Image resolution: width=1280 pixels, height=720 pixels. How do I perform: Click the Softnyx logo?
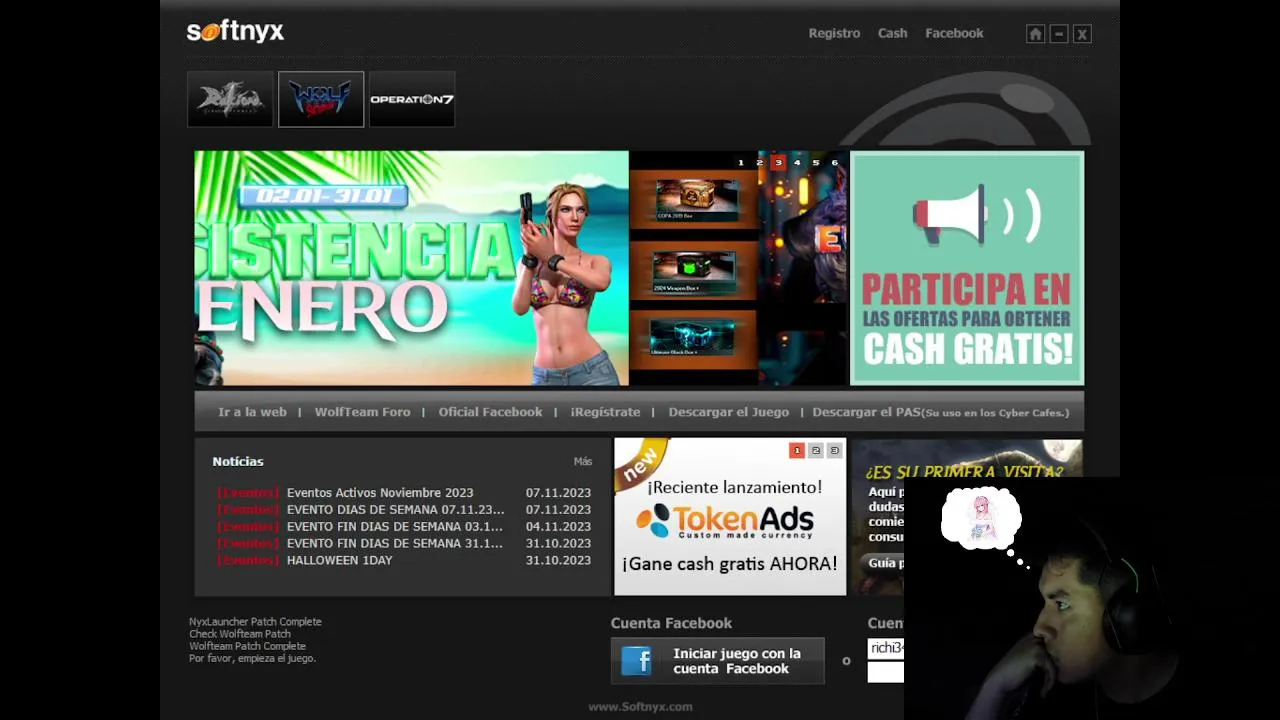click(235, 32)
